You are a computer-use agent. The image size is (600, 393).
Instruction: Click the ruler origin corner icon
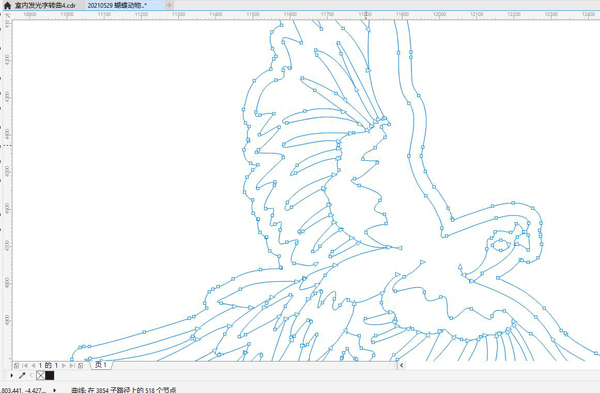click(x=8, y=15)
